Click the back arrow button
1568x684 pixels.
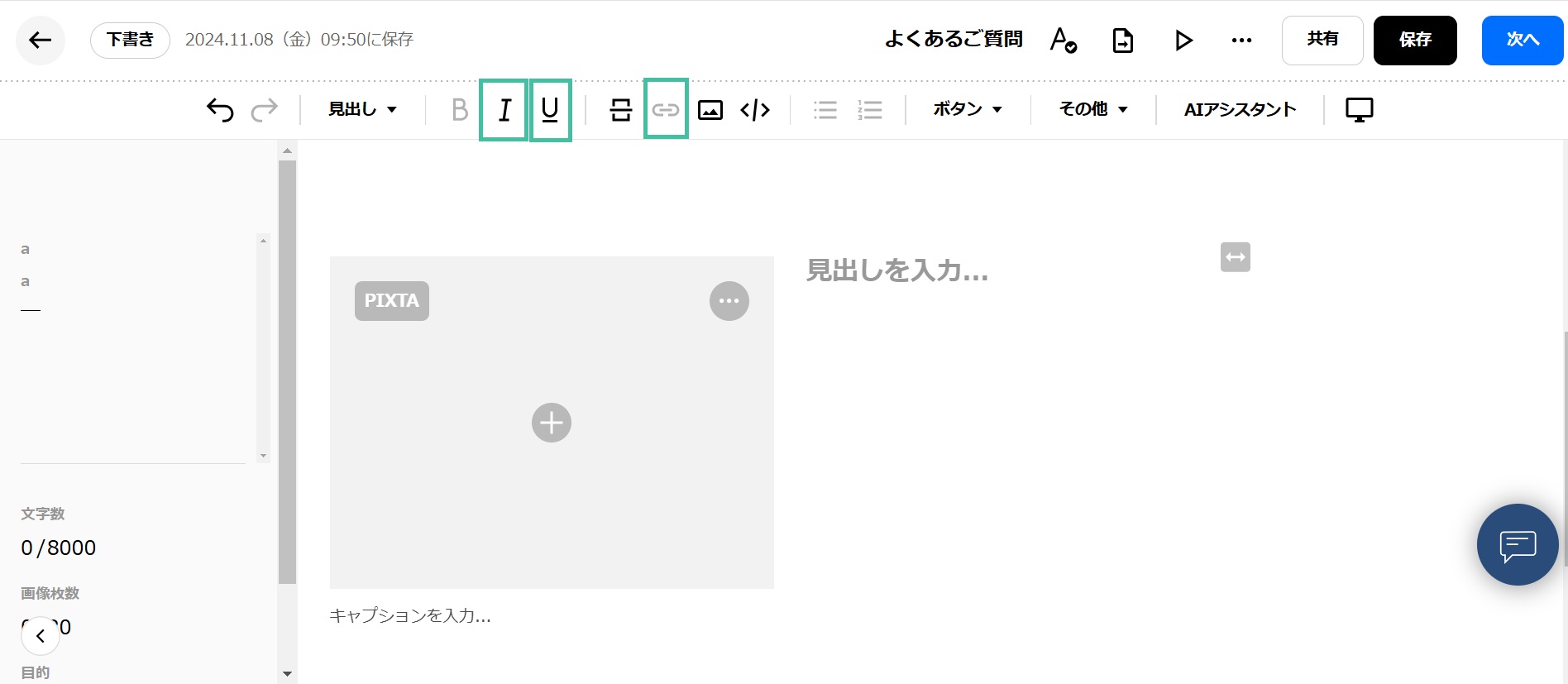pos(40,40)
